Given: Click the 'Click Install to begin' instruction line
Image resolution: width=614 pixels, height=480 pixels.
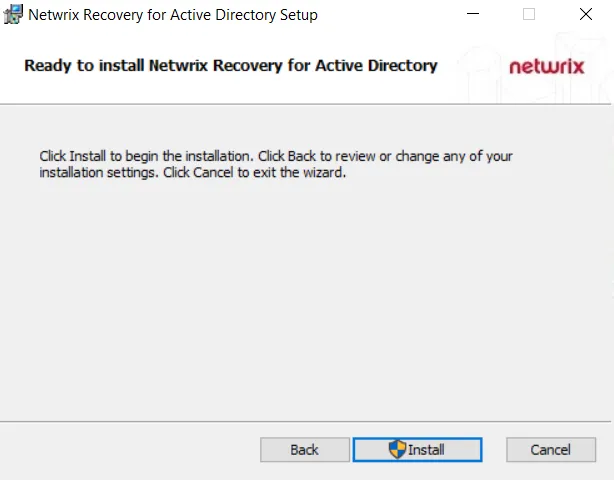Looking at the screenshot, I should pos(276,156).
